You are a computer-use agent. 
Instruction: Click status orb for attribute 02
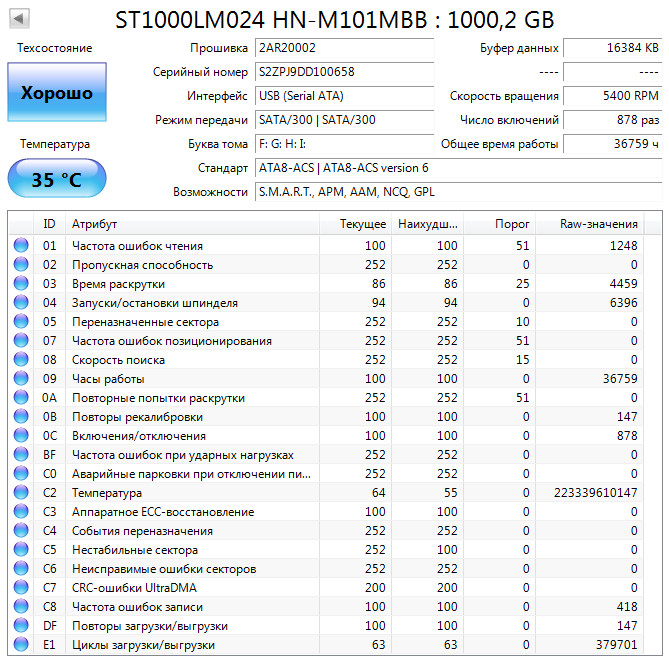pyautogui.click(x=21, y=265)
